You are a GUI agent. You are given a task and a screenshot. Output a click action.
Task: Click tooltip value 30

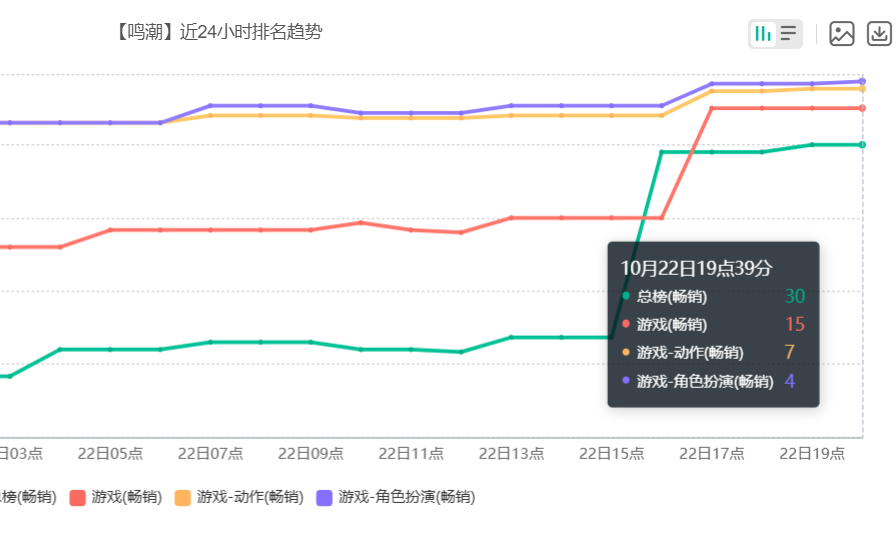click(x=795, y=296)
